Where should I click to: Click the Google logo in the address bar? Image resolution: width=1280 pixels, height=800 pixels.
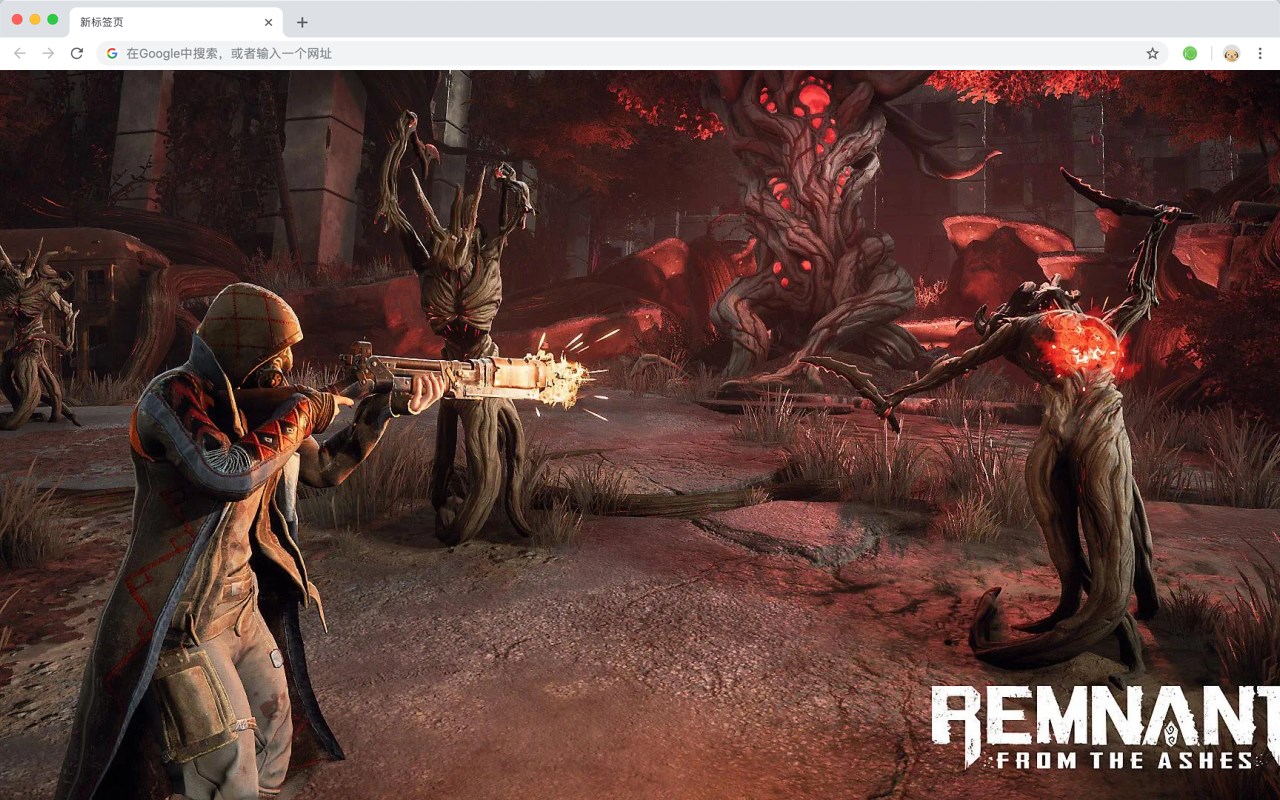click(112, 53)
